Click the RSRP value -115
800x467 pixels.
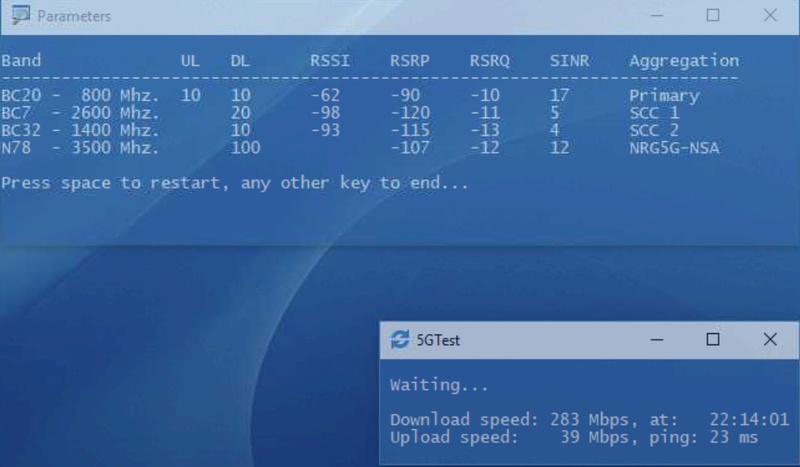pyautogui.click(x=410, y=130)
